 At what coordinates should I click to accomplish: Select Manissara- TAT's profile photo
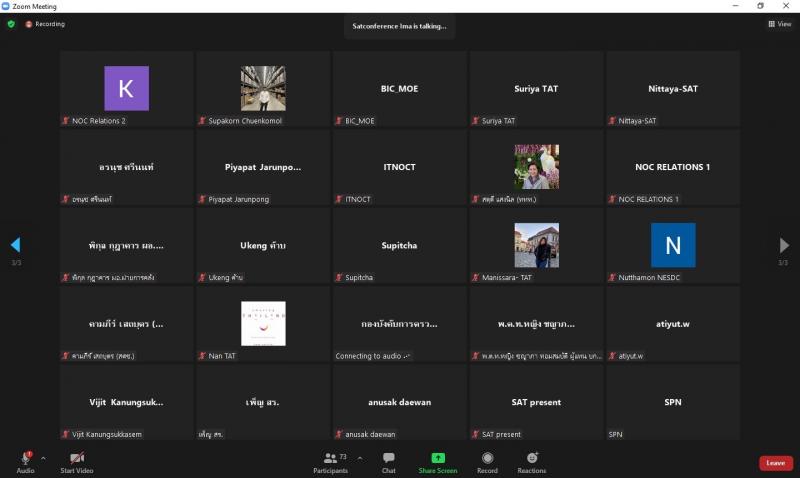(x=536, y=245)
